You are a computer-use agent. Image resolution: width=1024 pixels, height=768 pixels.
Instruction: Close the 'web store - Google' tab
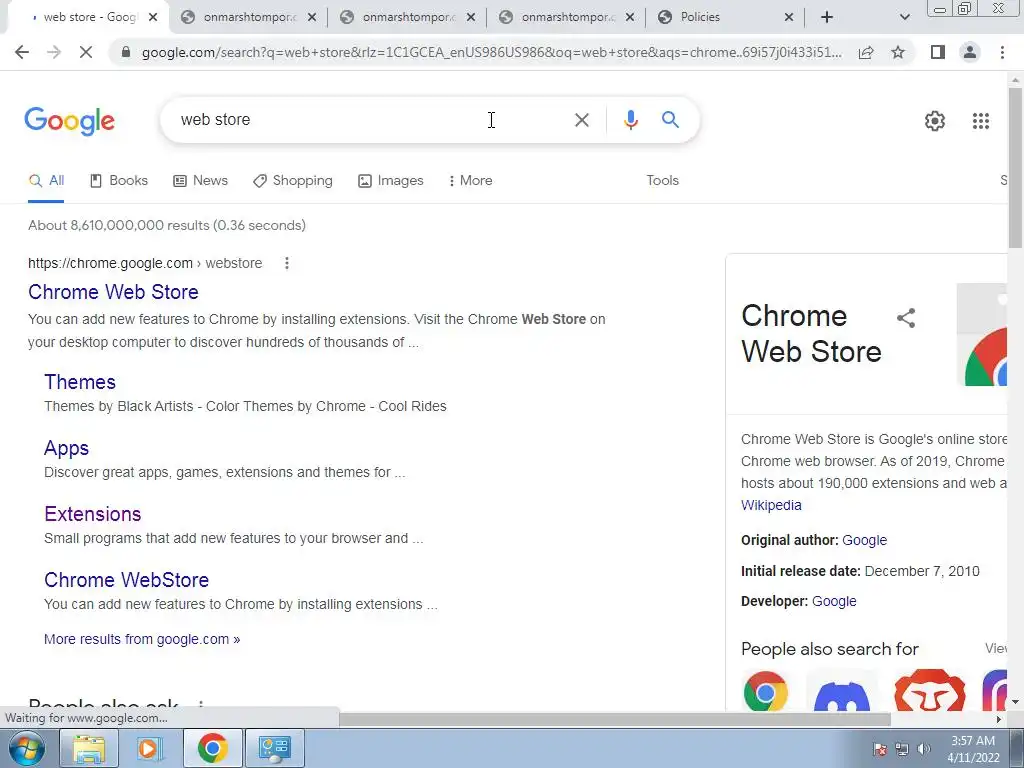153,17
